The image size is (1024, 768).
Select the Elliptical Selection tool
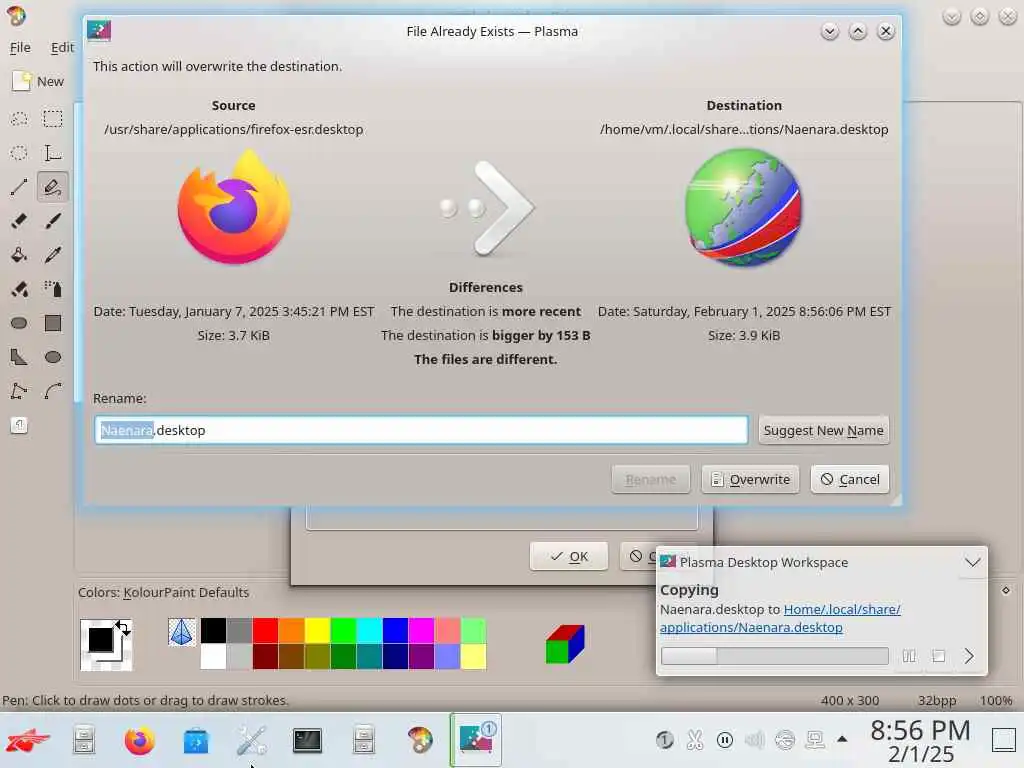tap(19, 153)
